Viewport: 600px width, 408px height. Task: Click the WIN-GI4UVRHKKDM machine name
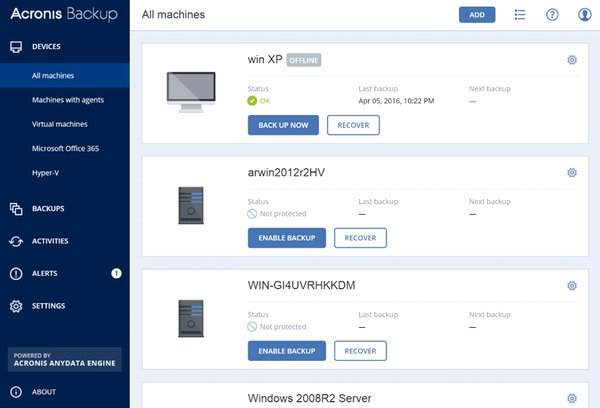click(301, 286)
